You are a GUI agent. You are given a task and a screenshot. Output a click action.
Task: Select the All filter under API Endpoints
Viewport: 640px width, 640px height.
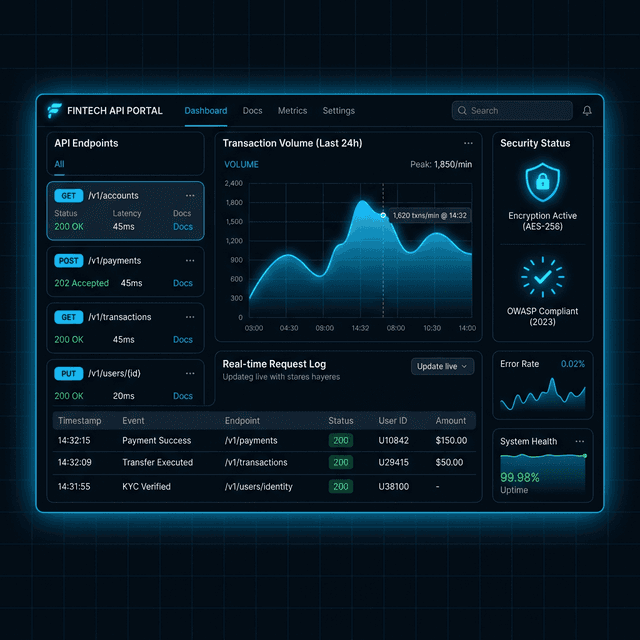click(59, 164)
